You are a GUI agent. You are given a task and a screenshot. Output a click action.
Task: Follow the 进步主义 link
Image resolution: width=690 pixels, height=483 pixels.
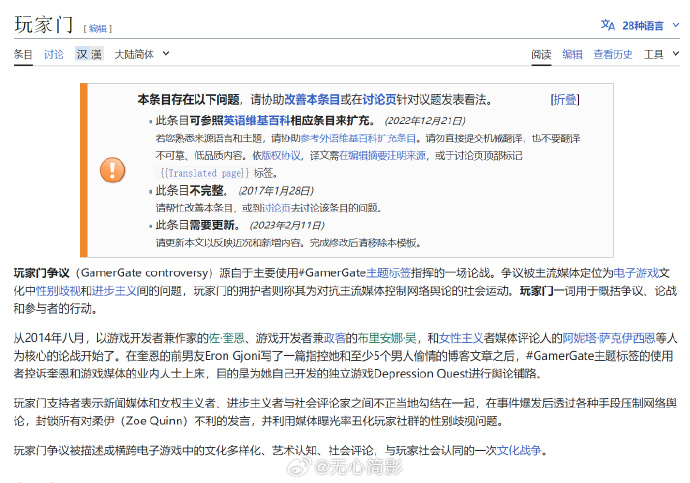114,291
